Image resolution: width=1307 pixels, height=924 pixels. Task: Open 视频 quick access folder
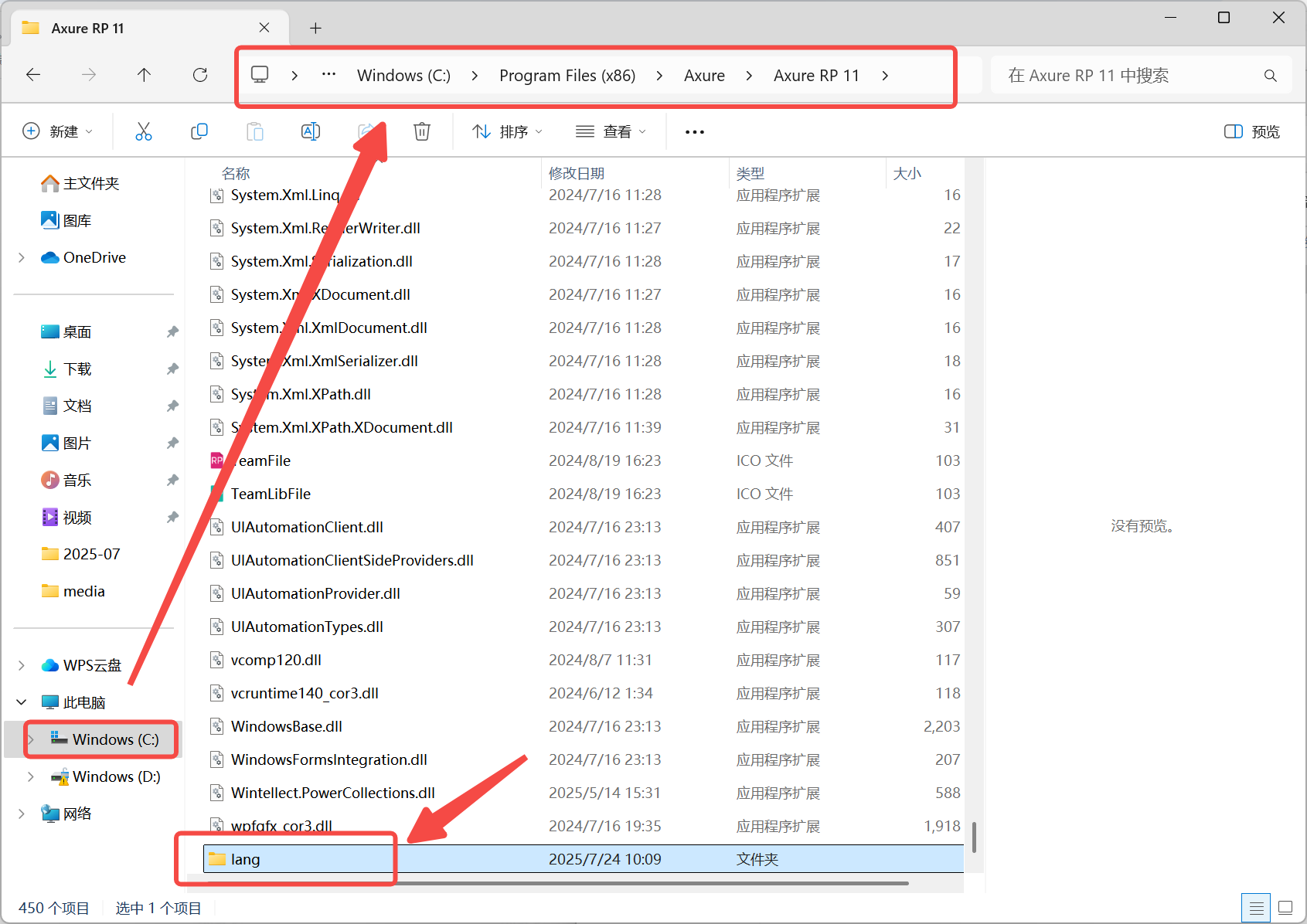66,517
